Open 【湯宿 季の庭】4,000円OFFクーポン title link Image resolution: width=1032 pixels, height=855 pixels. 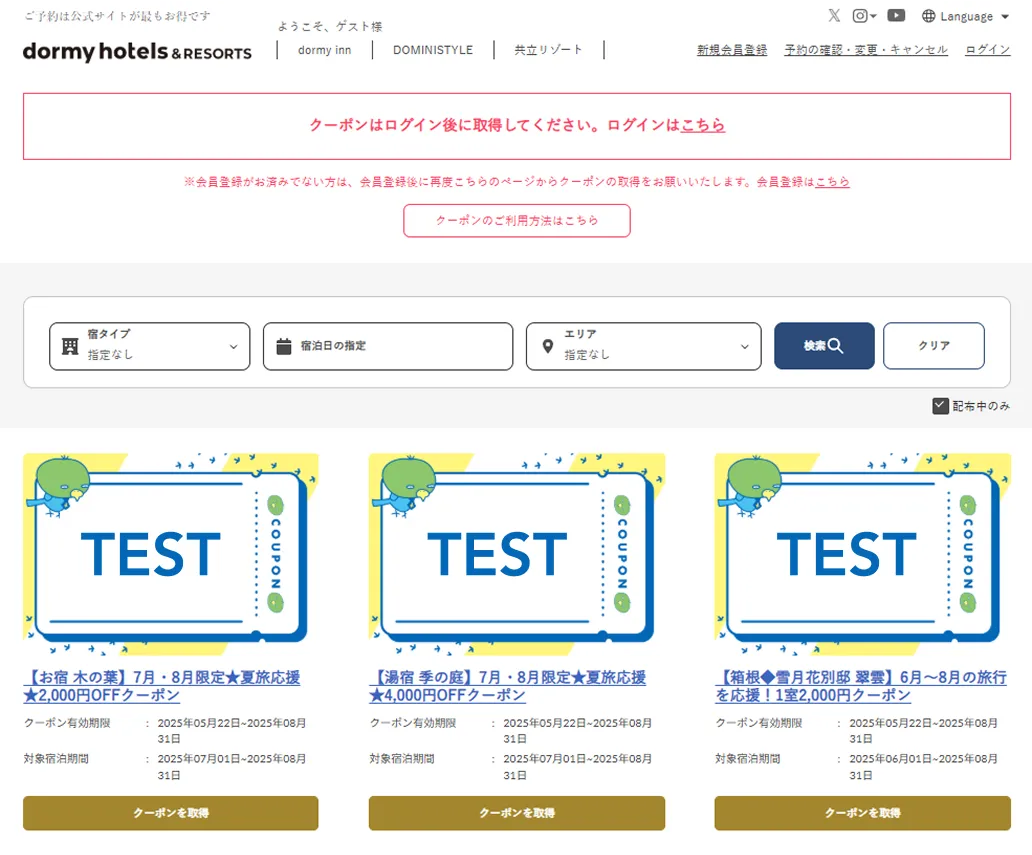(x=507, y=686)
